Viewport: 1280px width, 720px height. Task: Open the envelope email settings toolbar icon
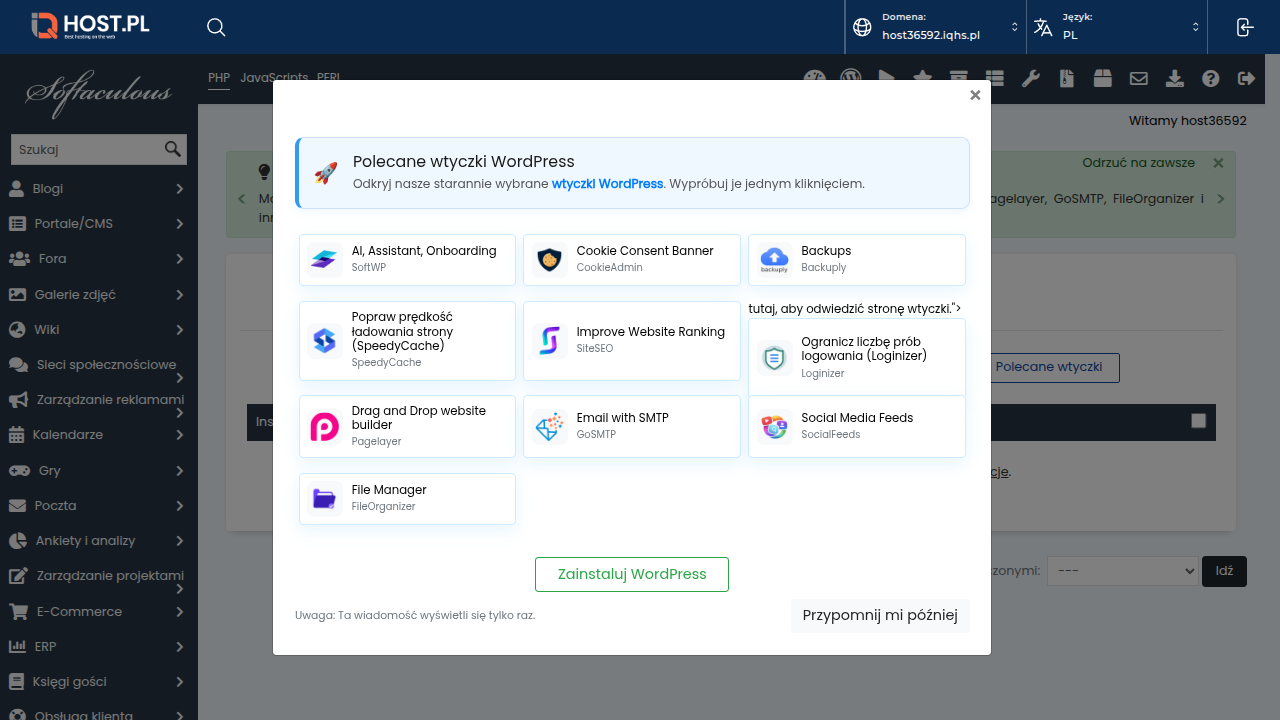(x=1138, y=78)
